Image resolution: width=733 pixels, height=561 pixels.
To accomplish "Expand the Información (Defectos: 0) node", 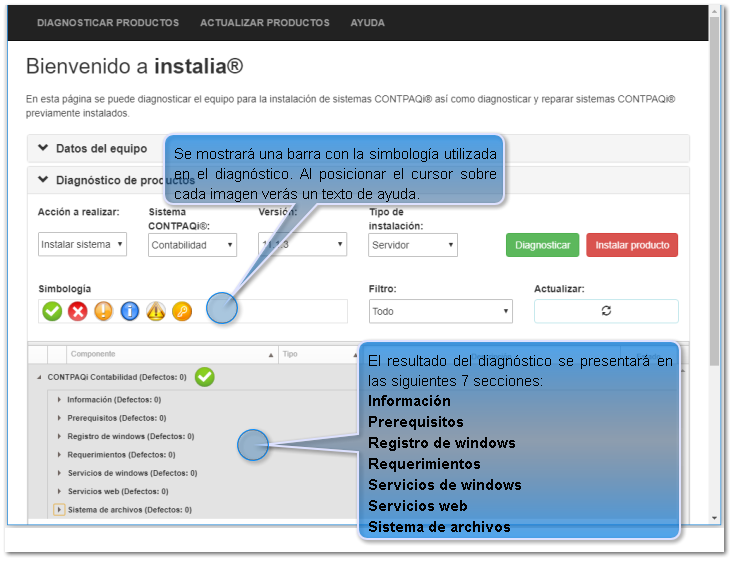I will click(x=59, y=400).
